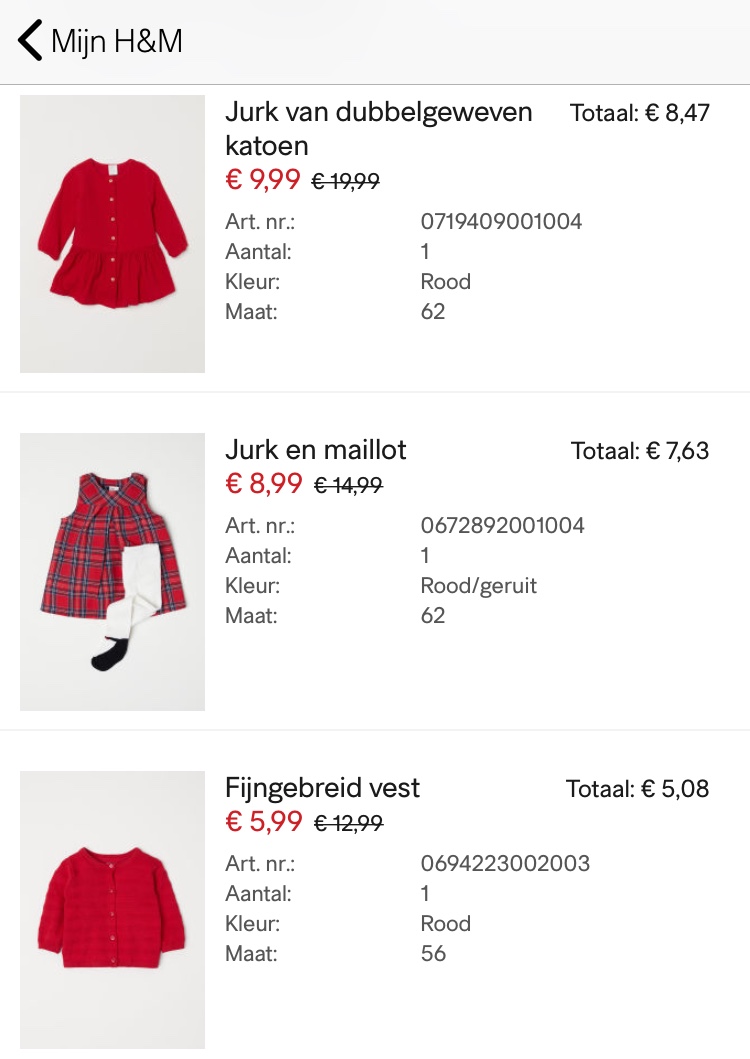Click the crossed-out € 19,99 original price
Image resolution: width=750 pixels, height=1059 pixels.
345,181
